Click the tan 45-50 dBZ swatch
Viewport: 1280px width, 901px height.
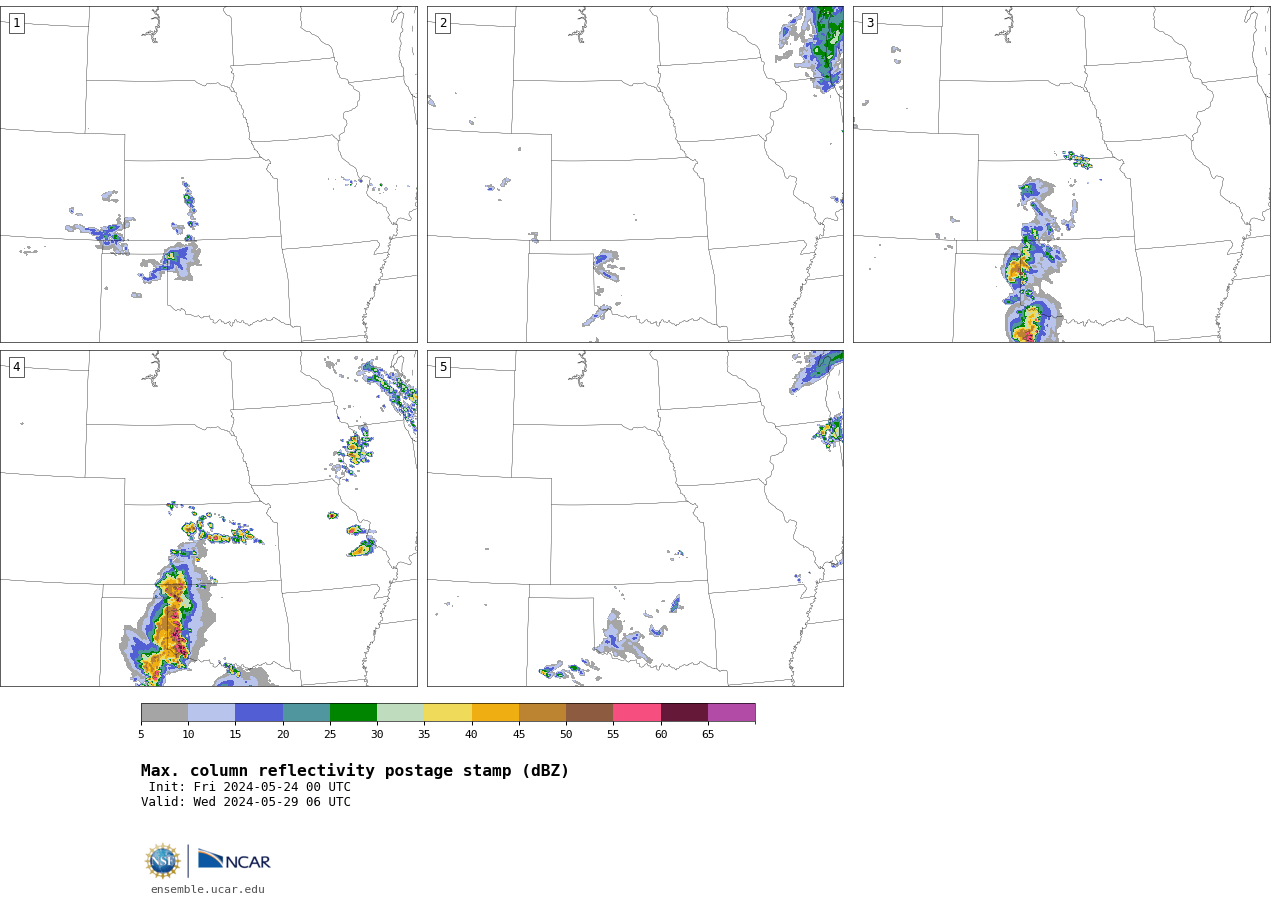point(542,713)
